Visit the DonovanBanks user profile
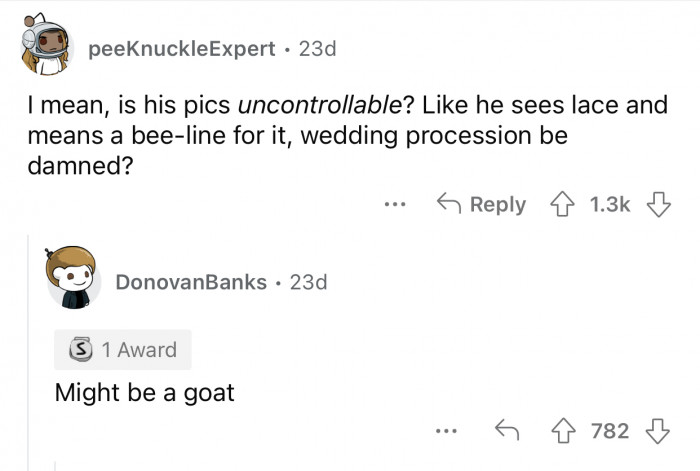Screen dimensions: 700x471 pos(191,282)
